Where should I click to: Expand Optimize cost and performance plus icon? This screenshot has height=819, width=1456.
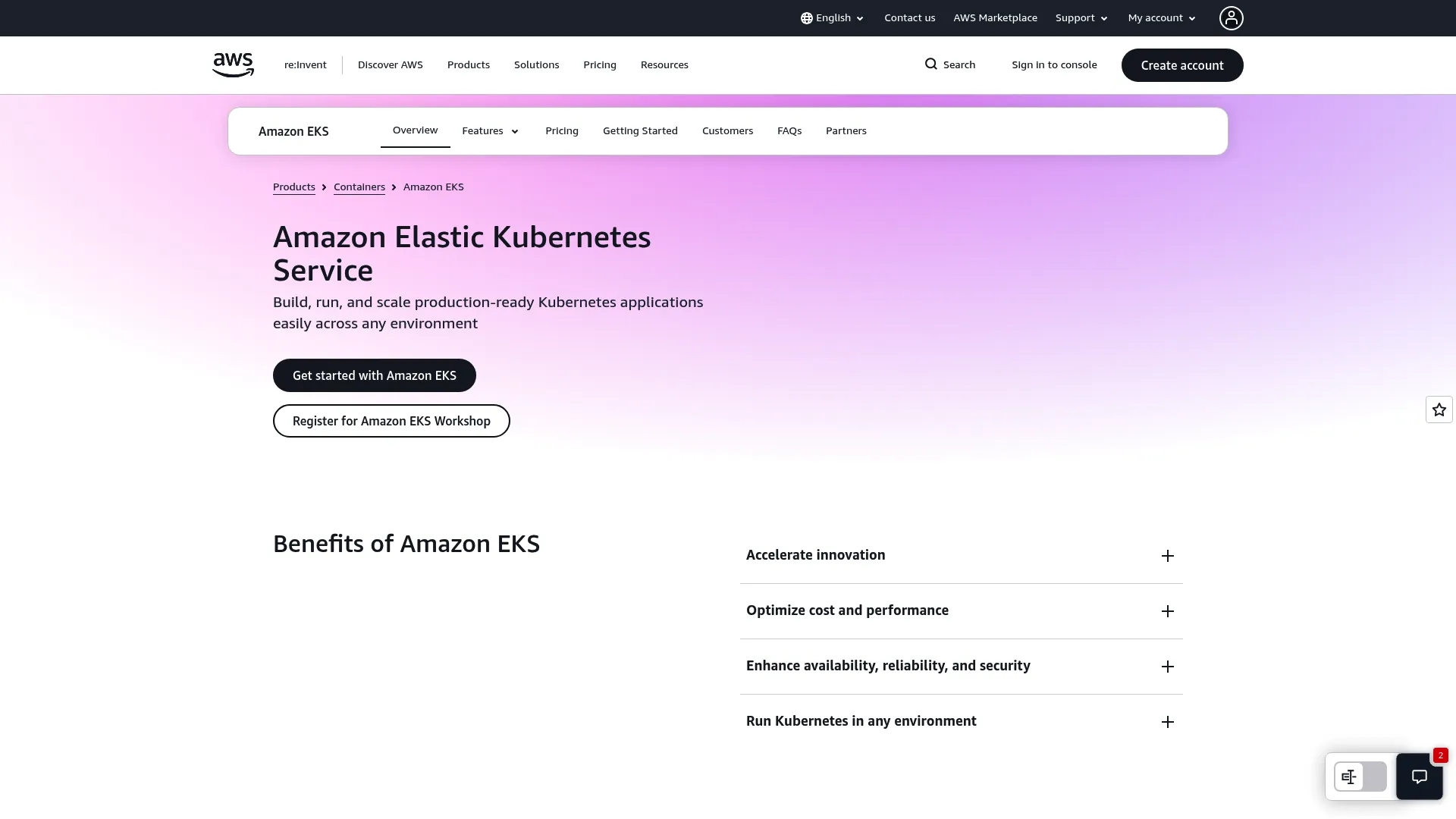coord(1167,611)
